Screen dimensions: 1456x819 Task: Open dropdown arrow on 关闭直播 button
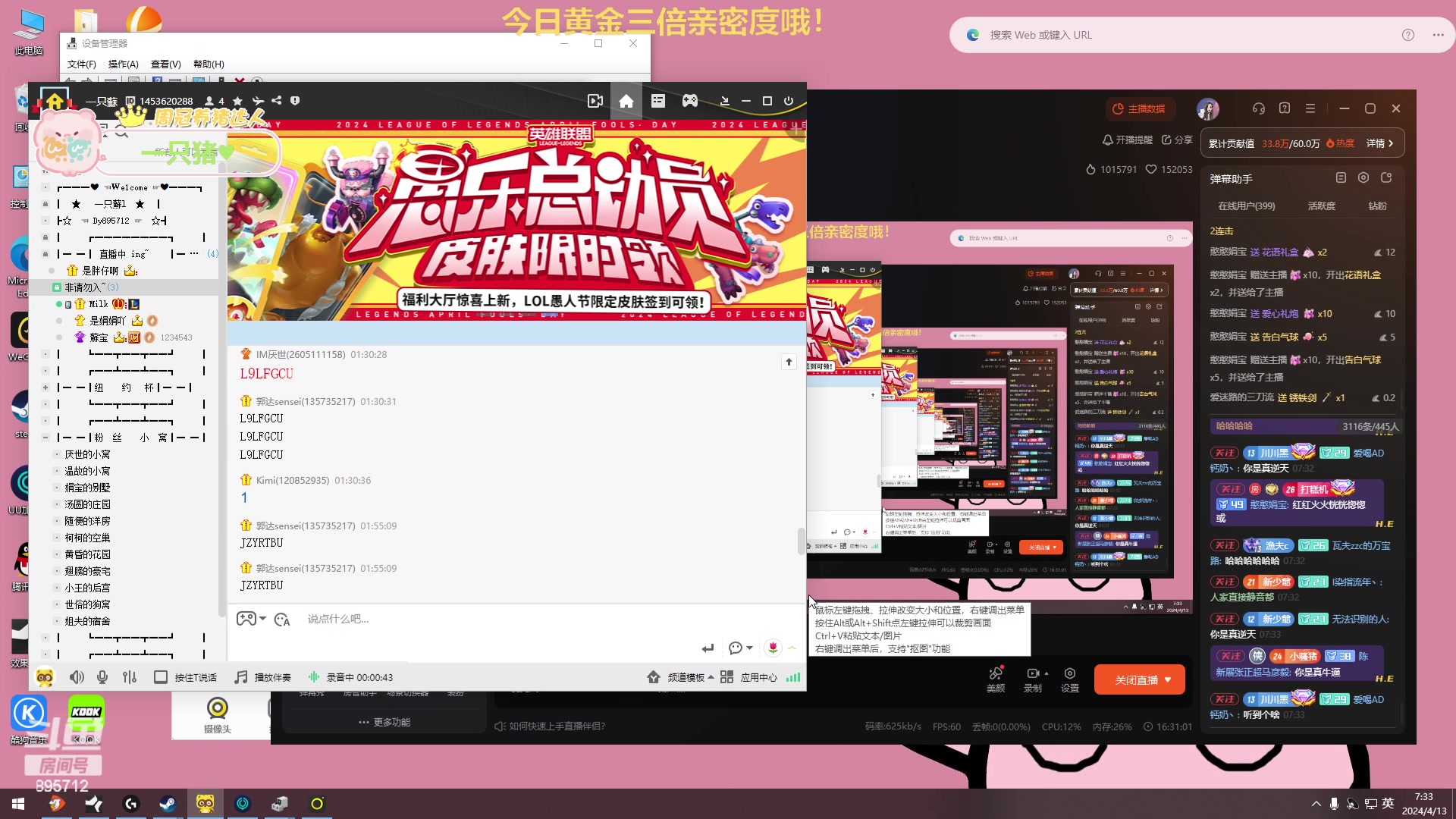point(1168,680)
